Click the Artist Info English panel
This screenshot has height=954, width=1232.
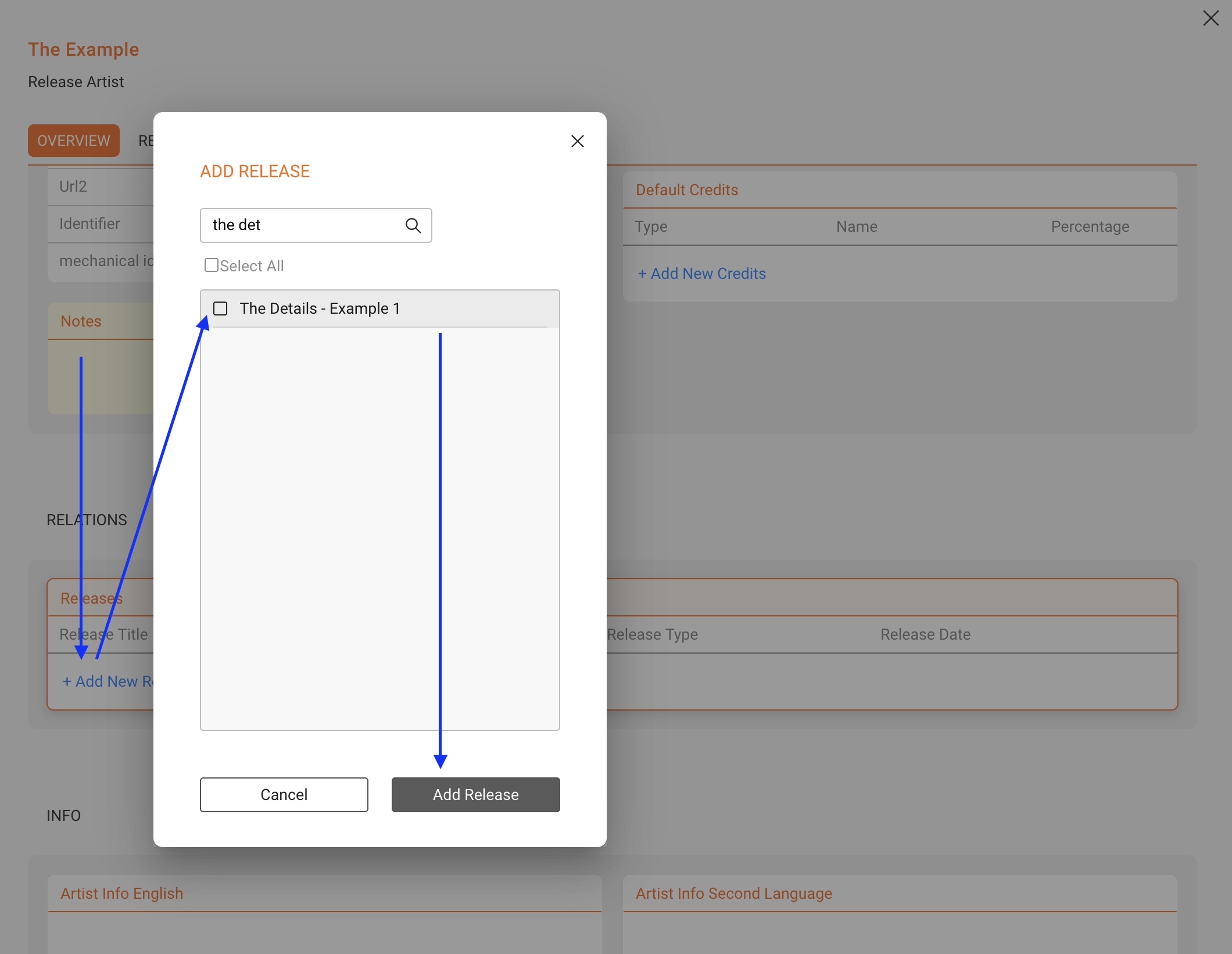pyautogui.click(x=324, y=914)
